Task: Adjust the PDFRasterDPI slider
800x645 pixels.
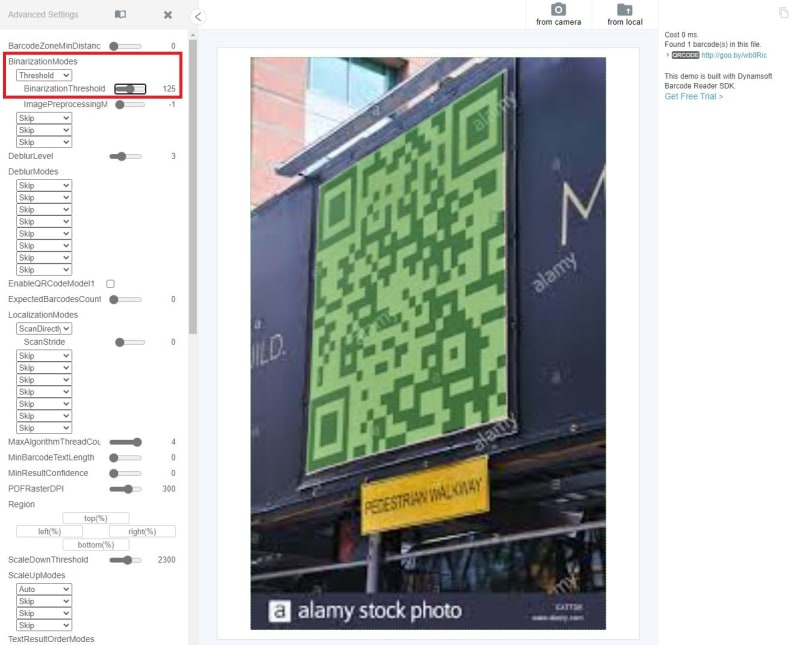Action: pos(126,489)
